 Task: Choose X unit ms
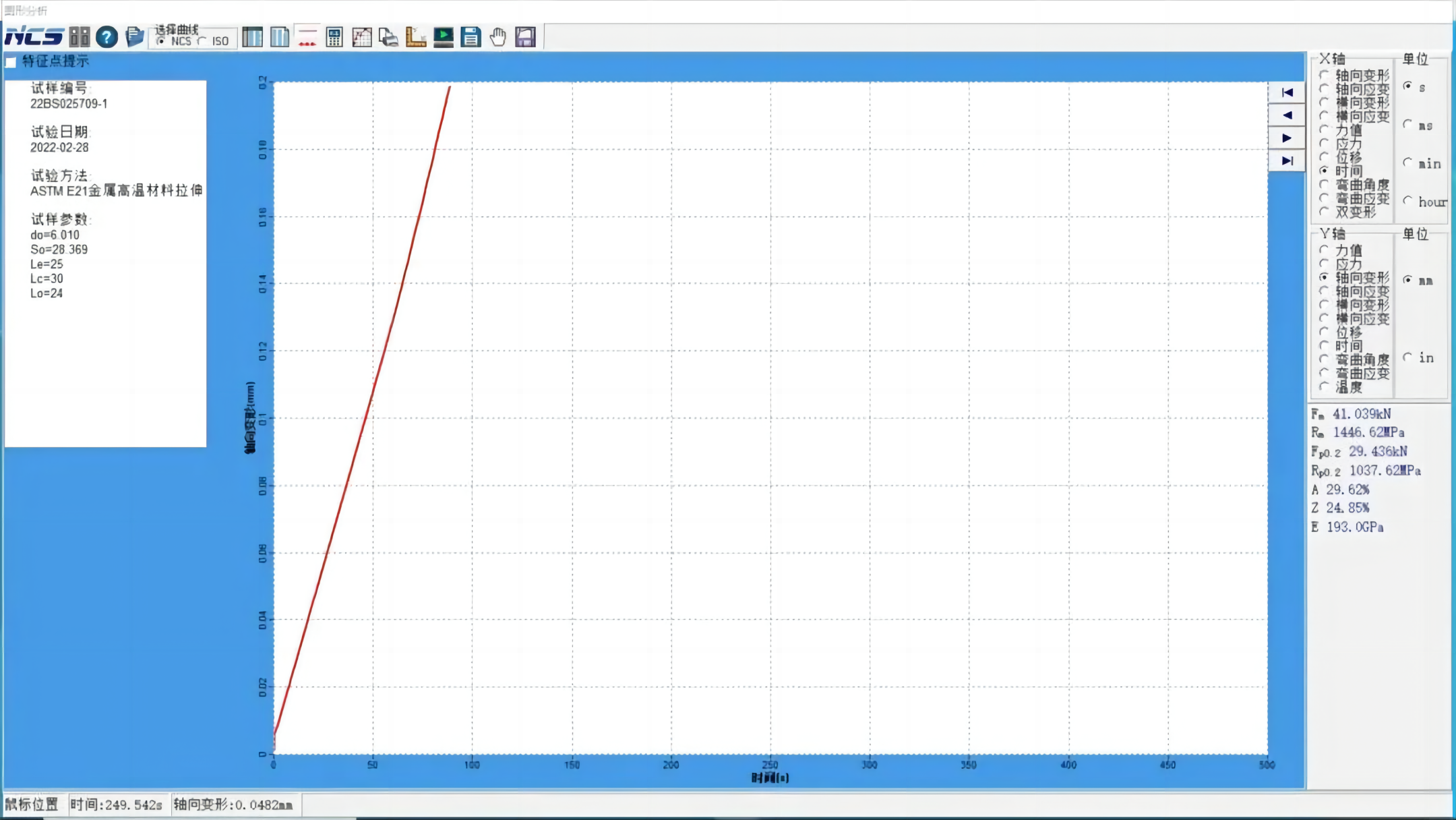(x=1407, y=124)
